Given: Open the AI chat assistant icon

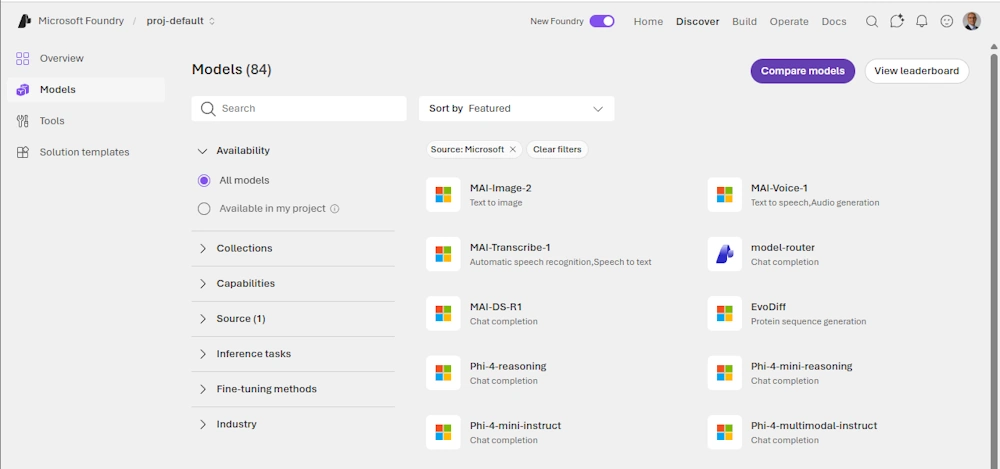Looking at the screenshot, I should click(x=897, y=21).
